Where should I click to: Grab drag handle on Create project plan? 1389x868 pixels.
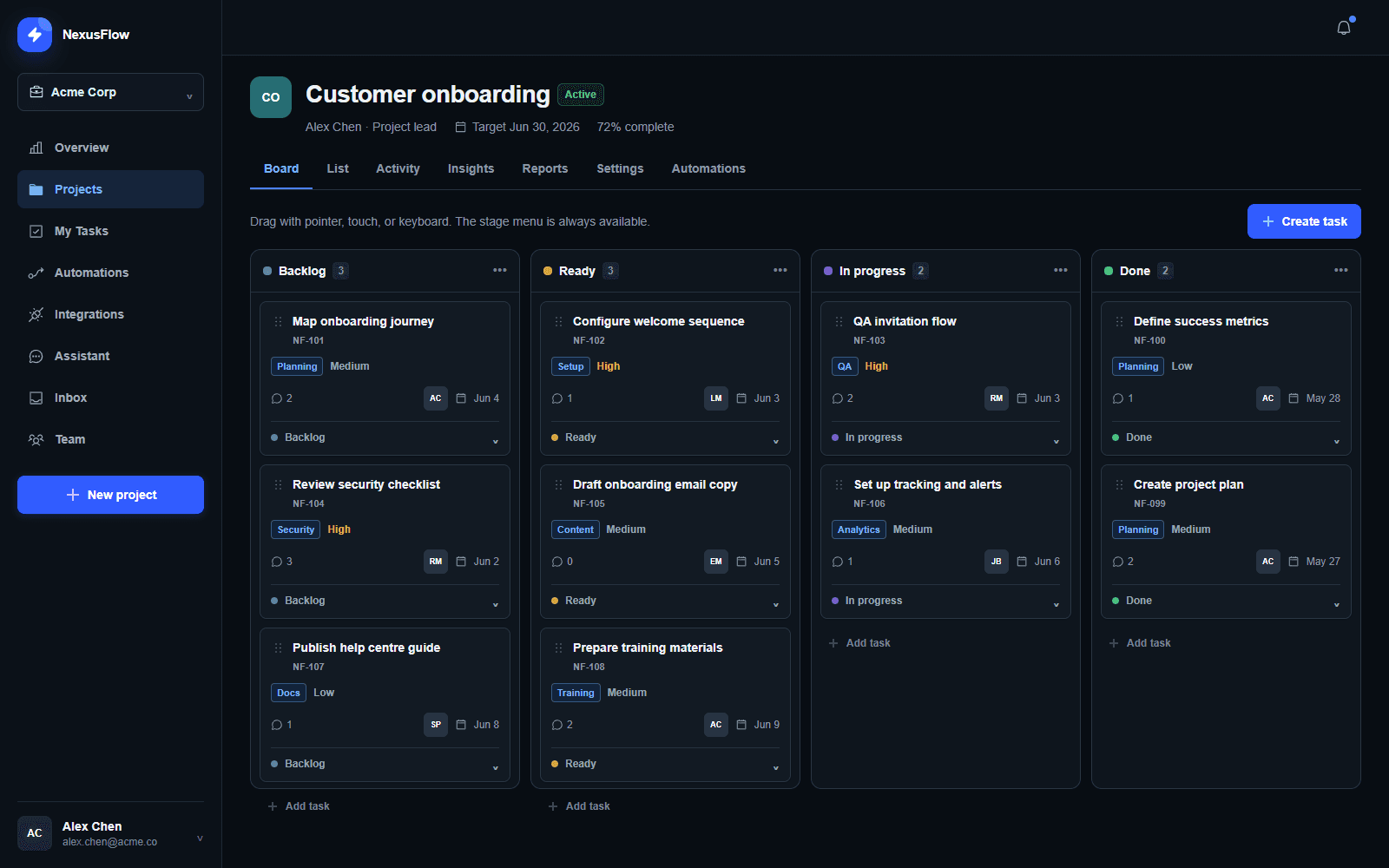click(x=1119, y=484)
